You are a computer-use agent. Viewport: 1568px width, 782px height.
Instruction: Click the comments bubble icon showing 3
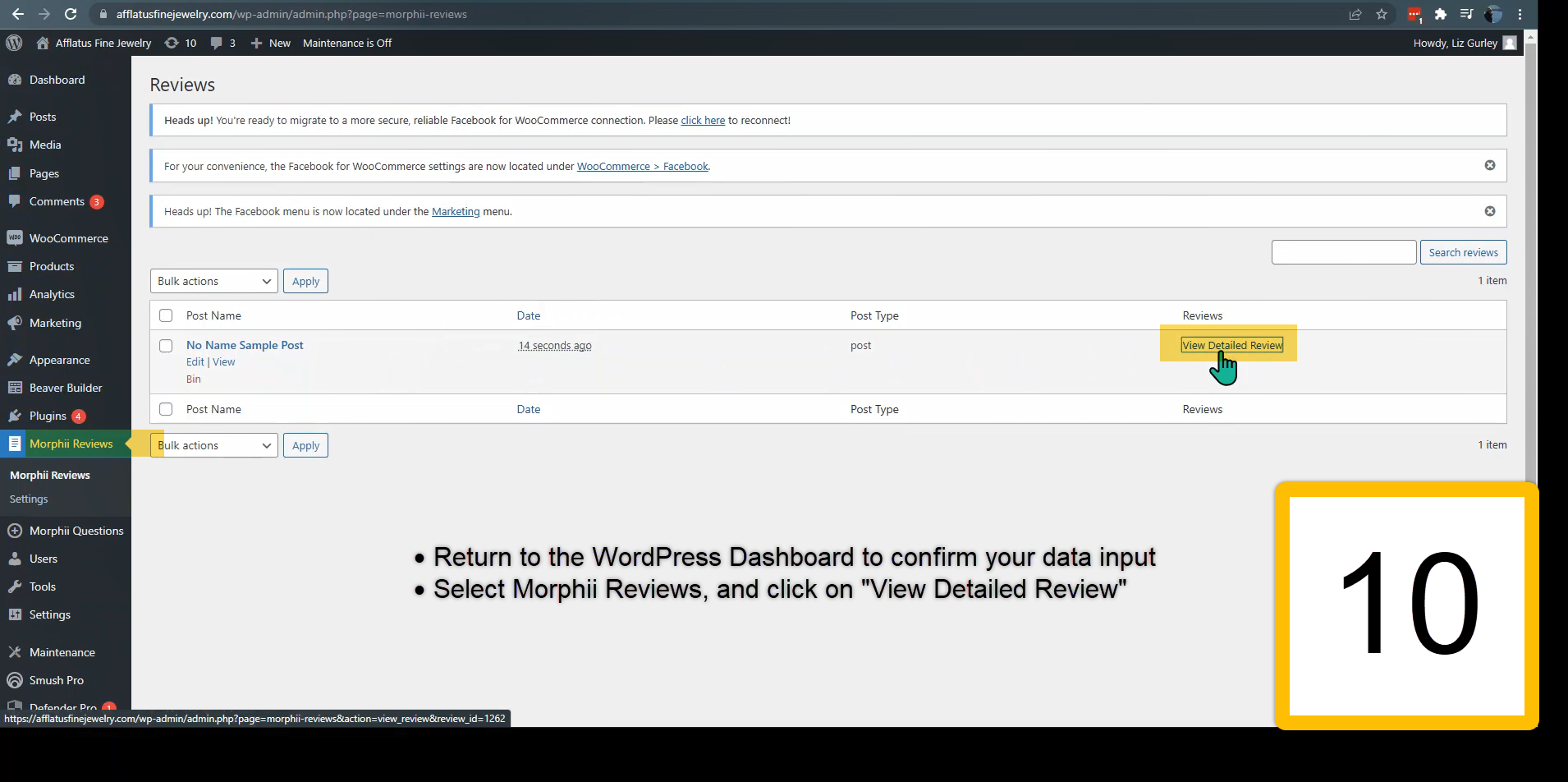tap(216, 43)
